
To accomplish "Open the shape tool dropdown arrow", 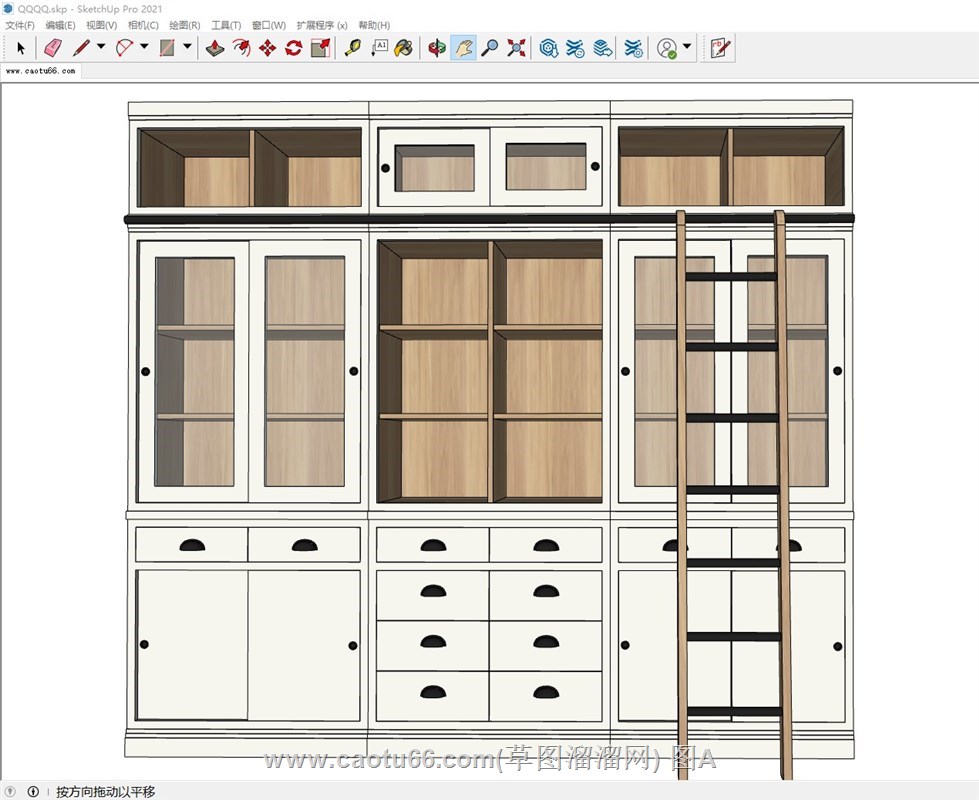I will click(187, 47).
